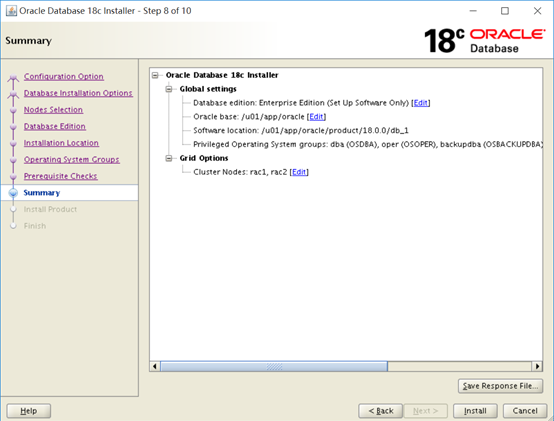Click the Summary step bullet icon
Screen dimensions: 554x421
[x=13, y=192]
